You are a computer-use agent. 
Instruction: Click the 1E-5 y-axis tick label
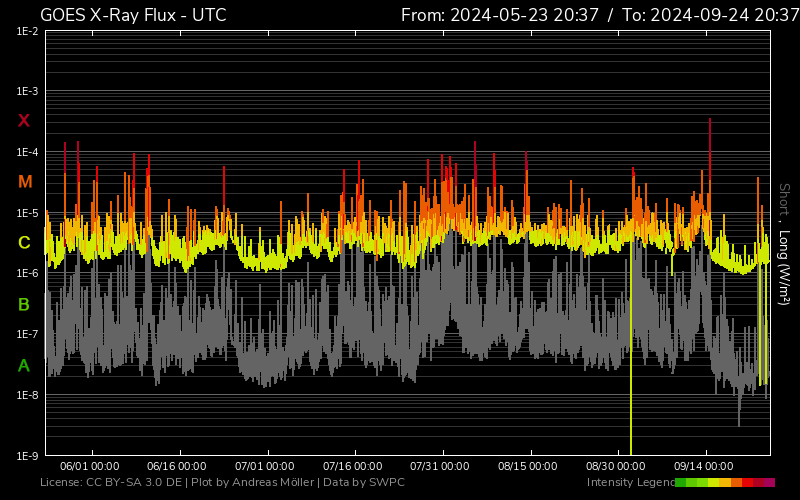[28, 213]
